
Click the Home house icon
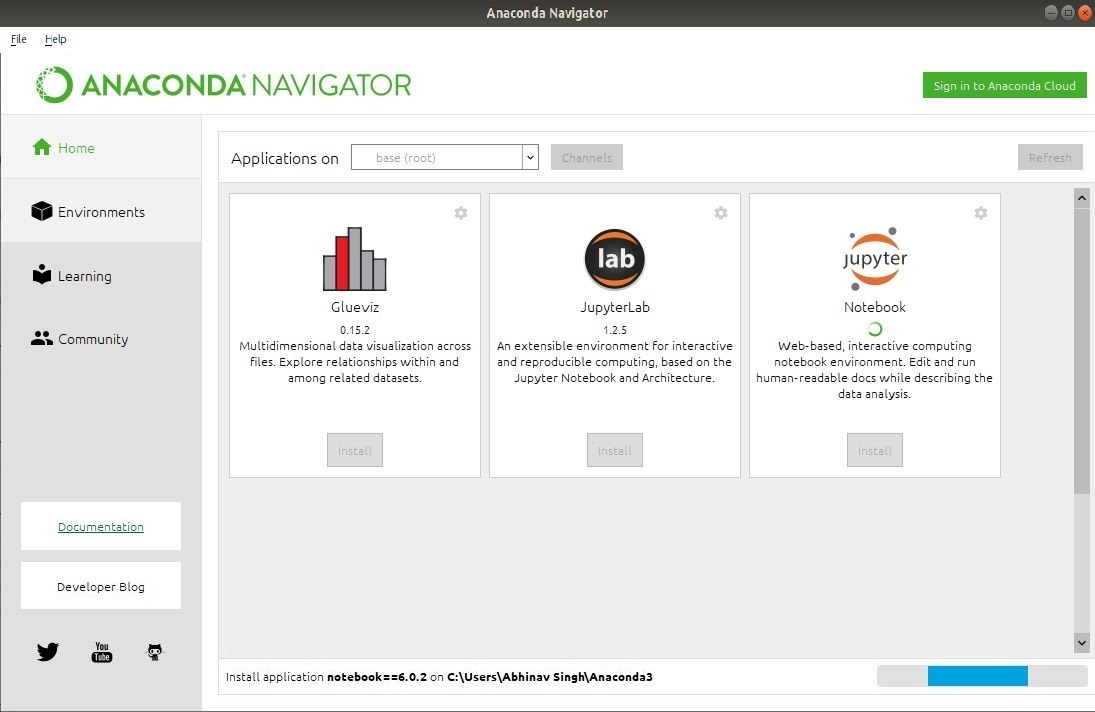42,147
